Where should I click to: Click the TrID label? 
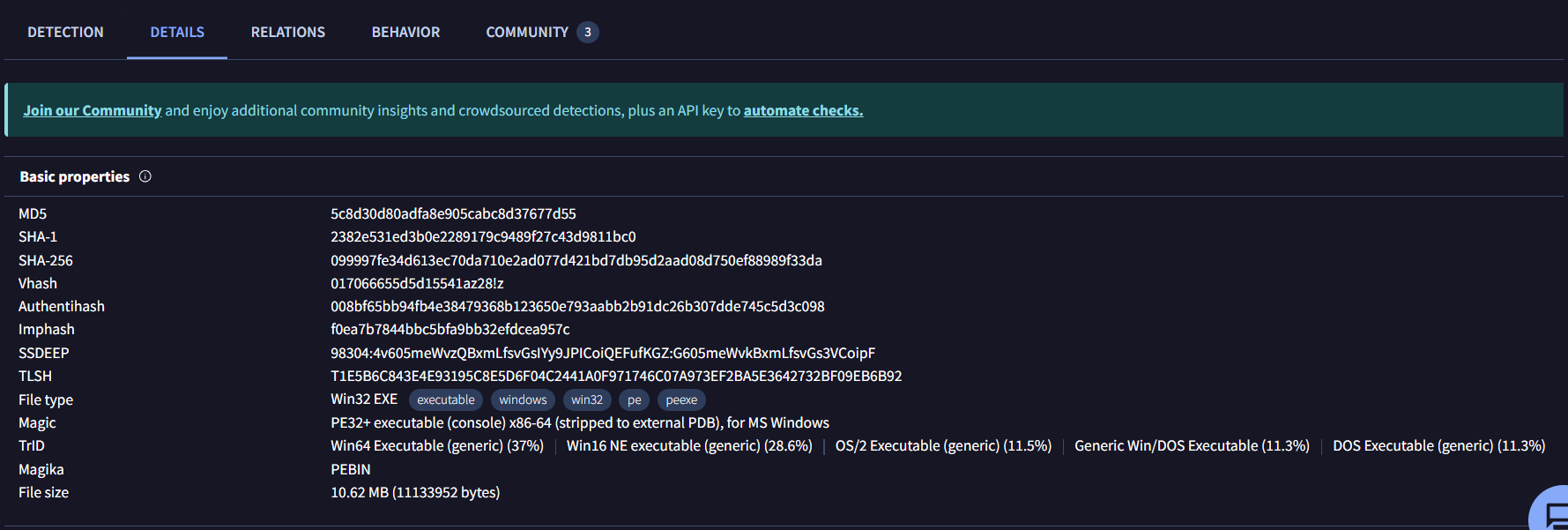tap(32, 445)
